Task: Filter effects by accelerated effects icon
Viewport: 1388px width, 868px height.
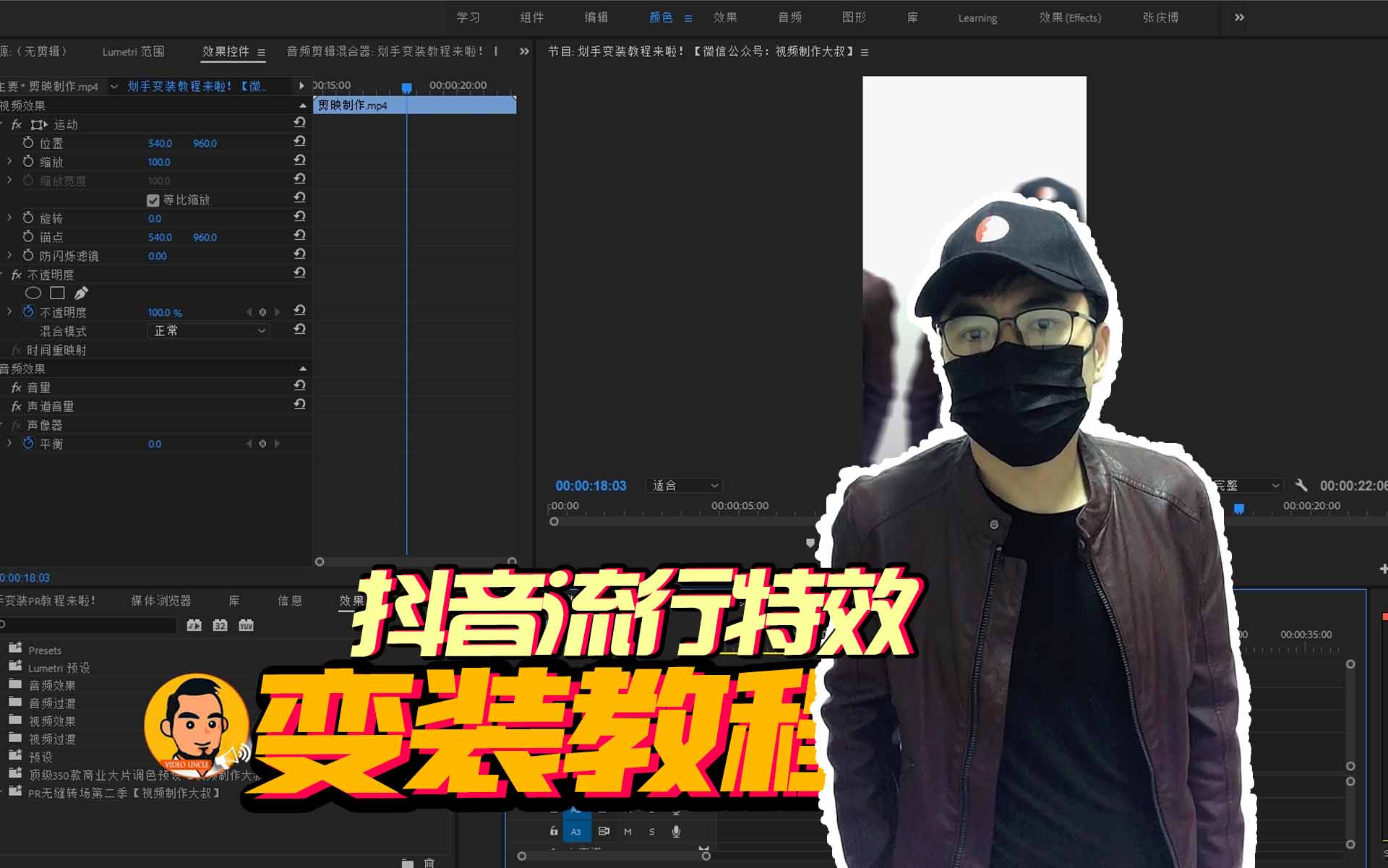Action: tap(194, 625)
